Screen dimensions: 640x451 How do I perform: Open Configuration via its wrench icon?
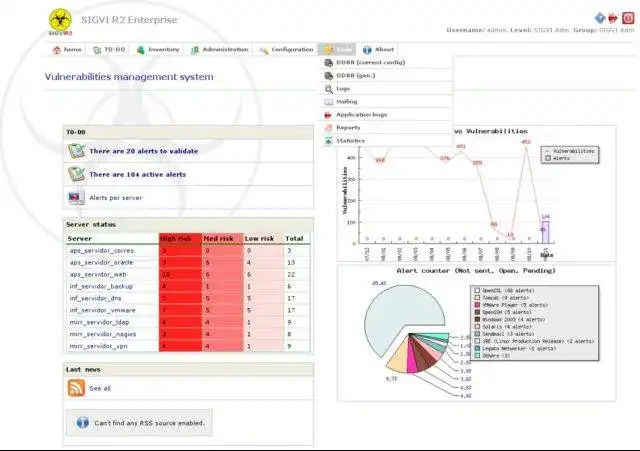pyautogui.click(x=264, y=51)
